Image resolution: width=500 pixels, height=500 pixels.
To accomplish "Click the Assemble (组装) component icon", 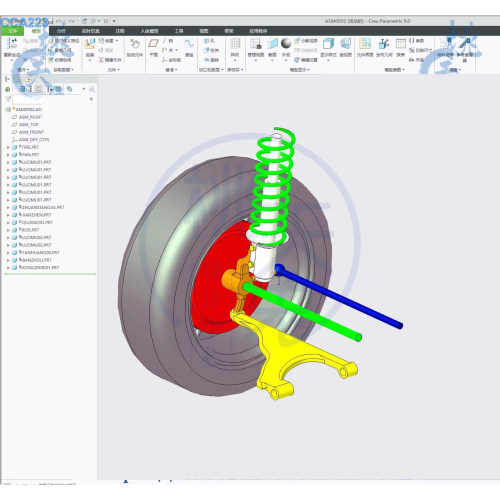I will coord(89,44).
